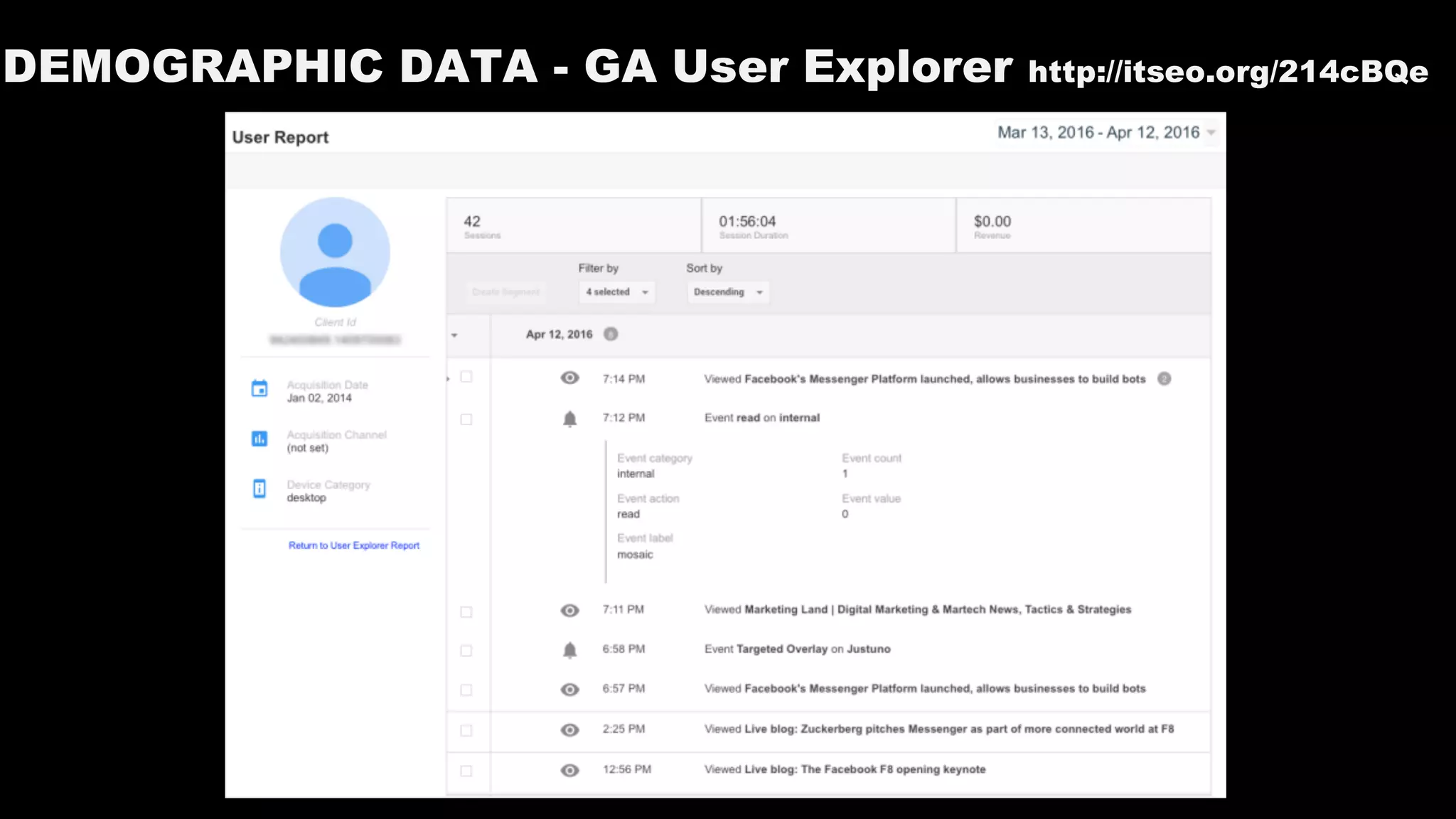Click the '(not set)' acquisition channel value
Screen dimensions: 1456x819
pos(308,448)
